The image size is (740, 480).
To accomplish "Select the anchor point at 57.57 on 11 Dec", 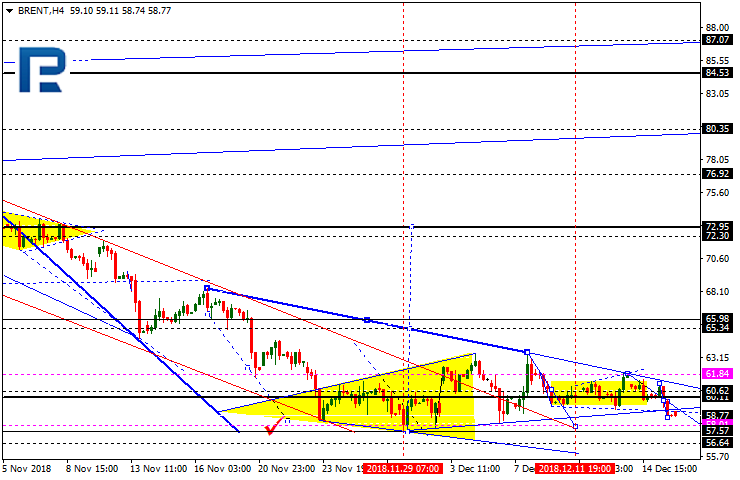I will coord(575,427).
